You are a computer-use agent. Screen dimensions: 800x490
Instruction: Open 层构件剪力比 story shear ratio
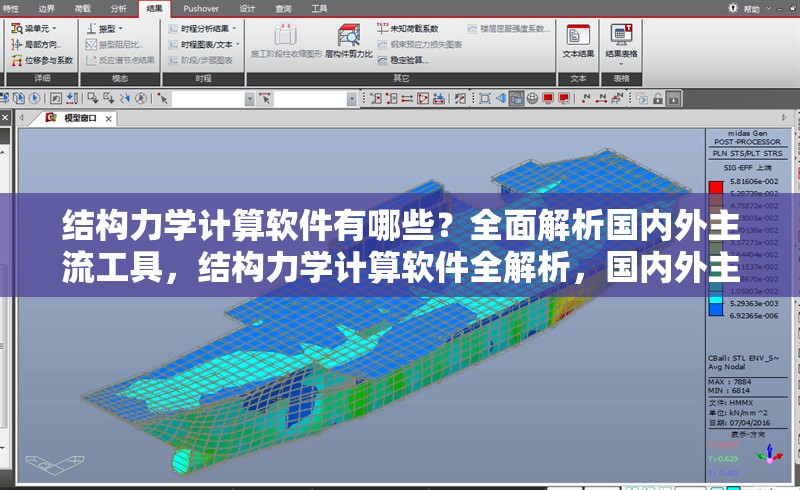(349, 41)
